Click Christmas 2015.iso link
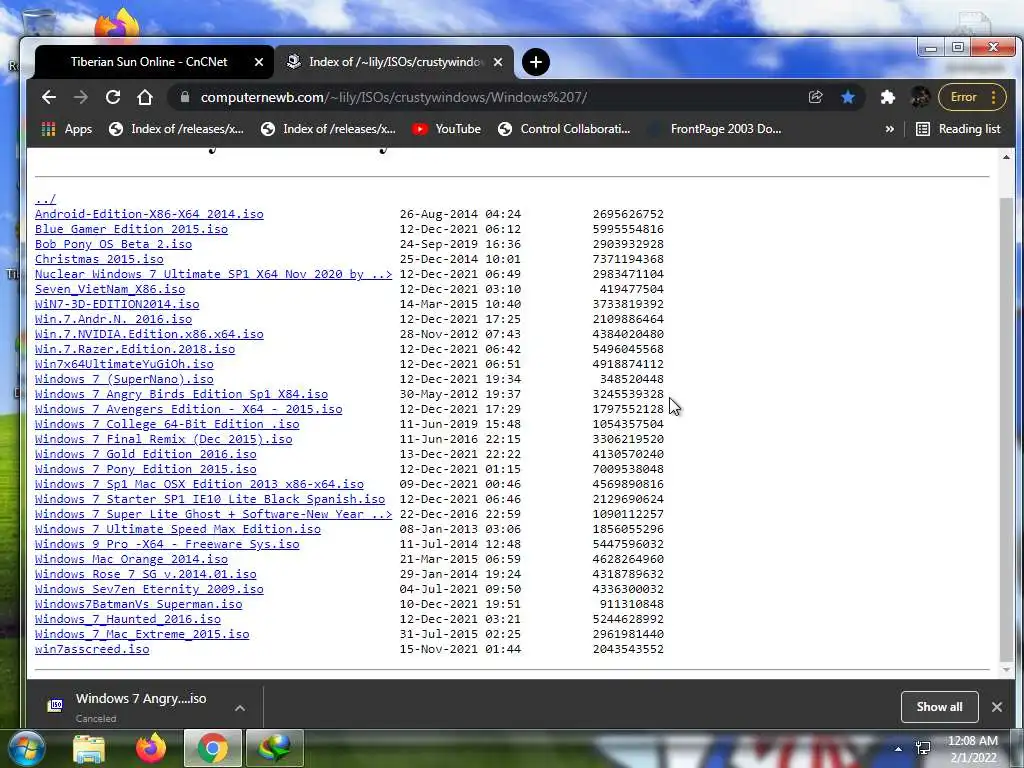The height and width of the screenshot is (768, 1024). tap(99, 259)
